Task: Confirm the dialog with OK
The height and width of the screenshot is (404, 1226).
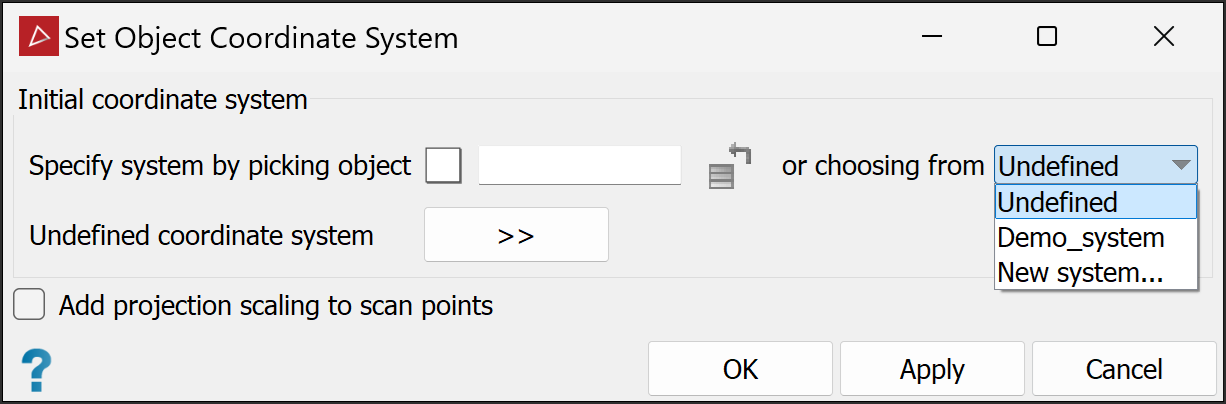Action: (x=740, y=369)
